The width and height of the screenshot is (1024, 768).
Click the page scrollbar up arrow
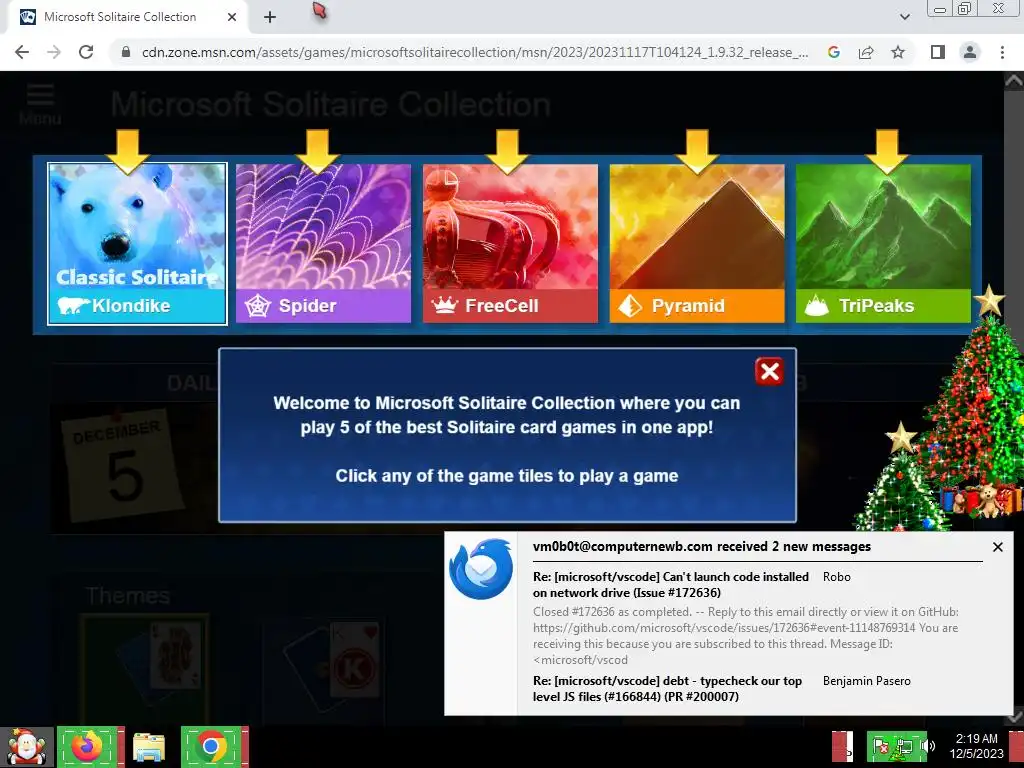pos(1014,80)
